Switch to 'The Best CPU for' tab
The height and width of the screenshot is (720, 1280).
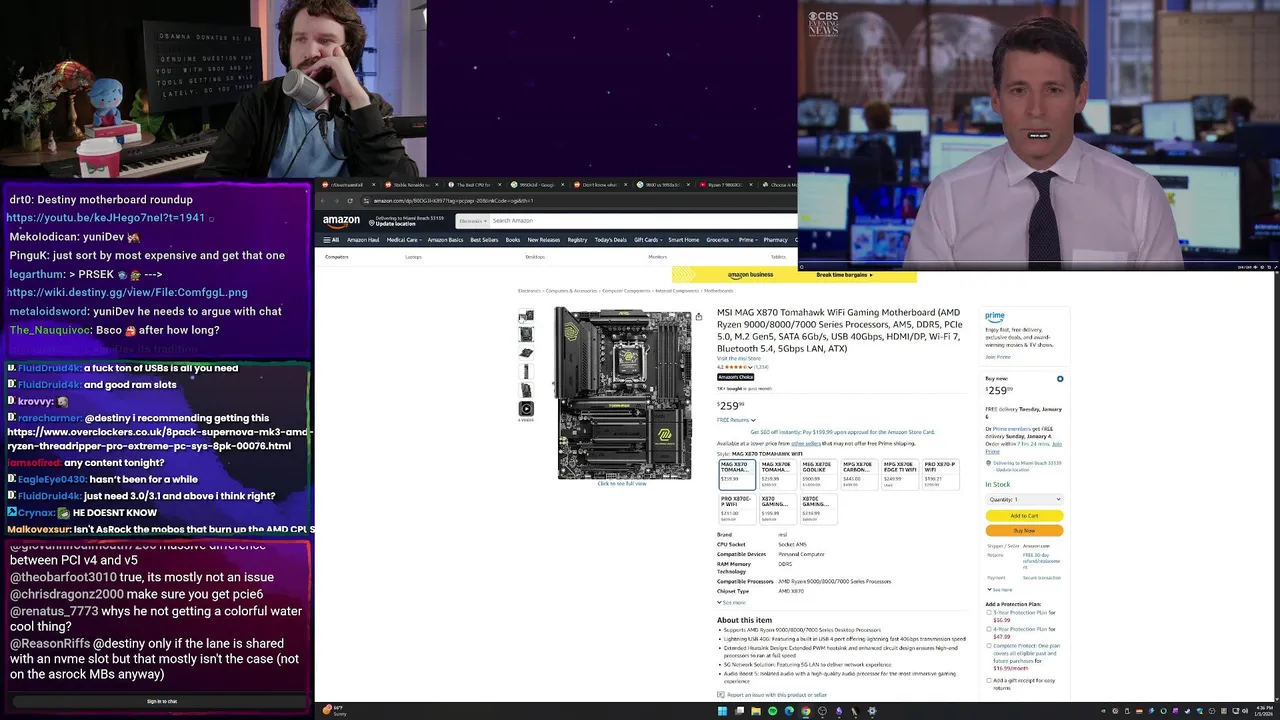pos(472,185)
